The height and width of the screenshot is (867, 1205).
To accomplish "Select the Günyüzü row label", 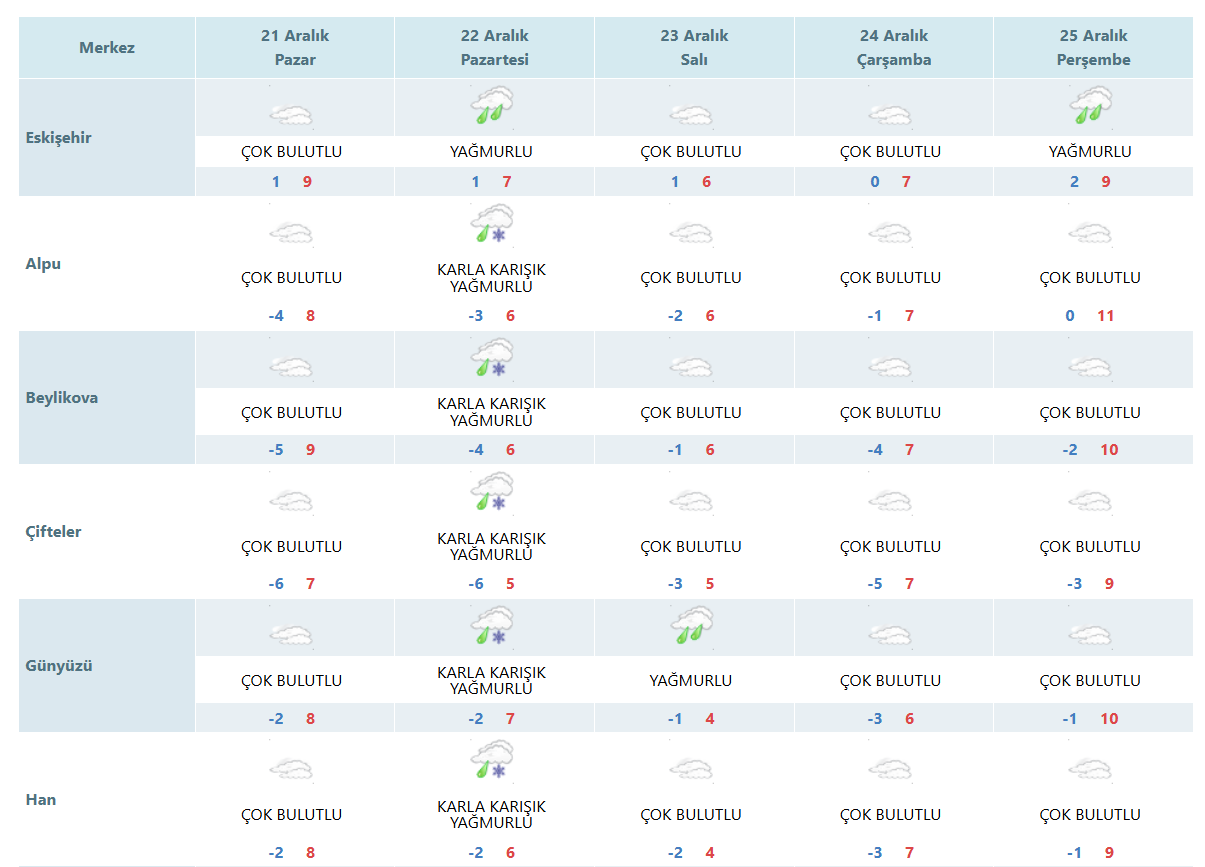I will (x=59, y=665).
